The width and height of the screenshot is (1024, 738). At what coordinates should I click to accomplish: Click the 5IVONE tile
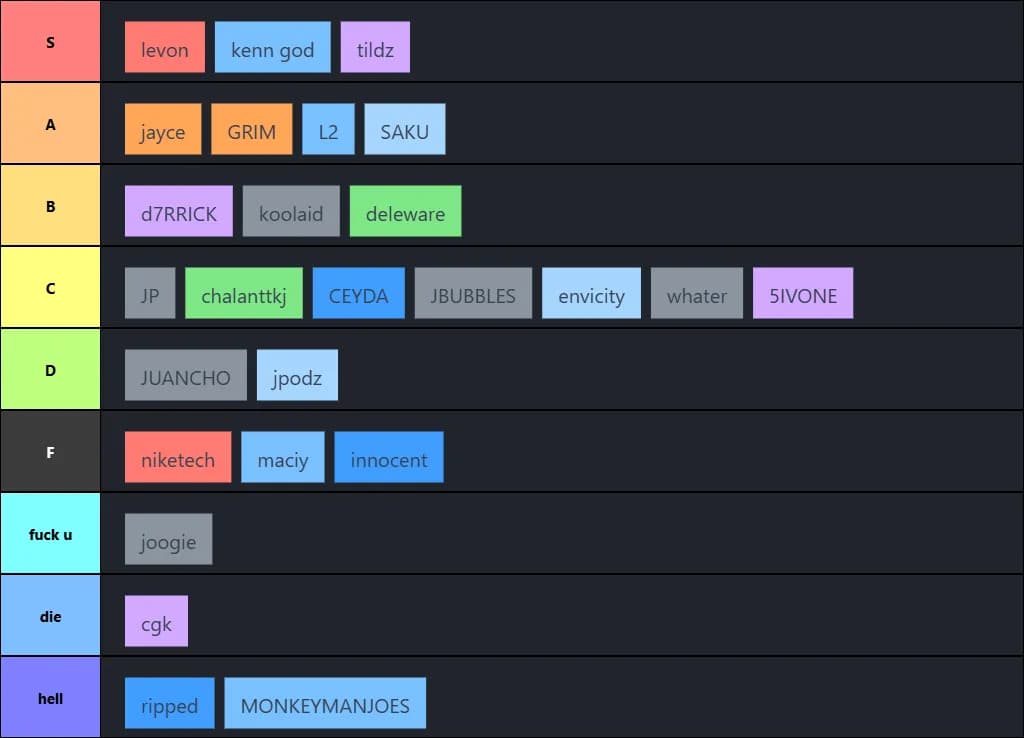803,293
